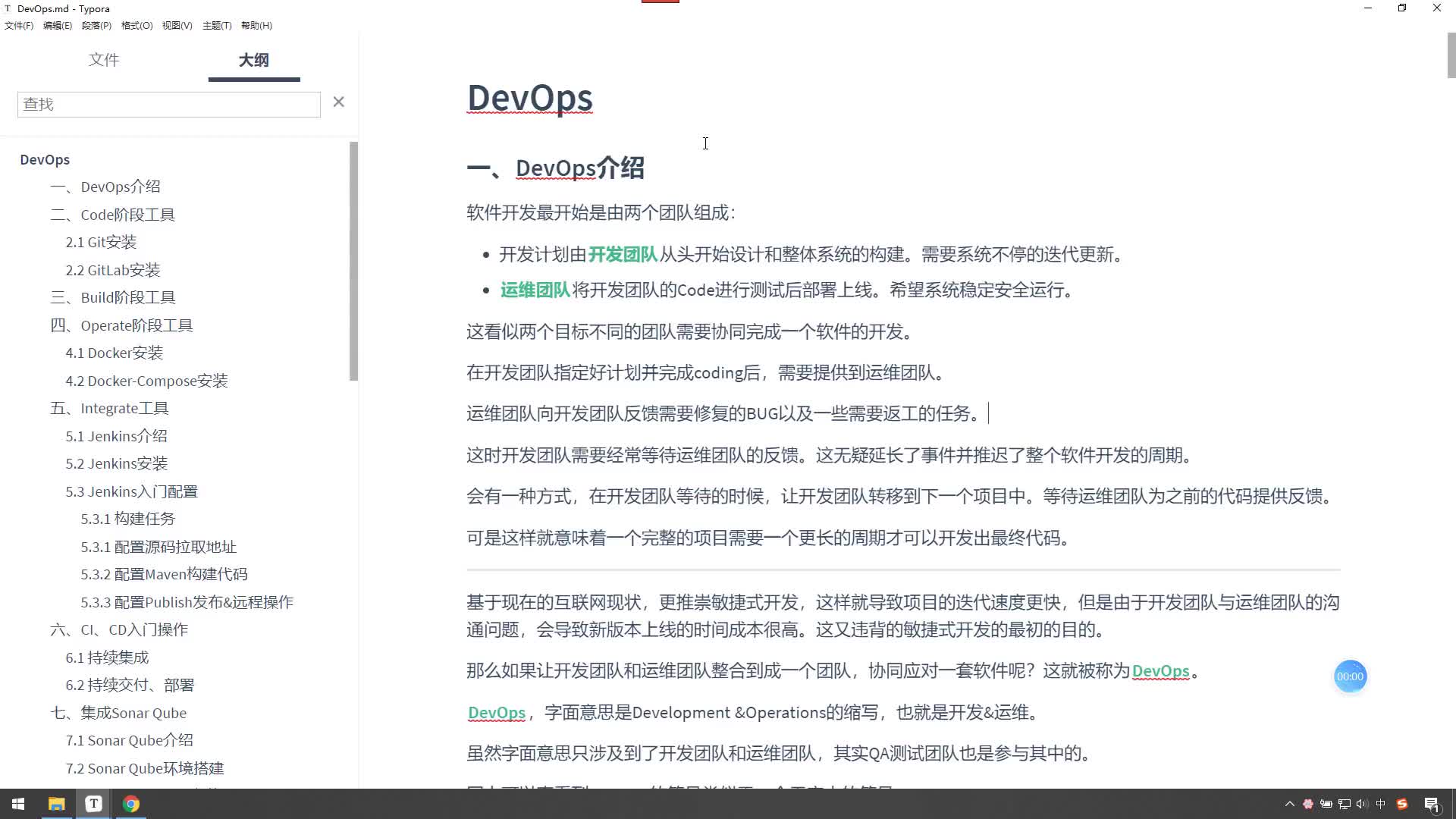Go to 六、CI、CD入门操作 in outline

coord(119,629)
